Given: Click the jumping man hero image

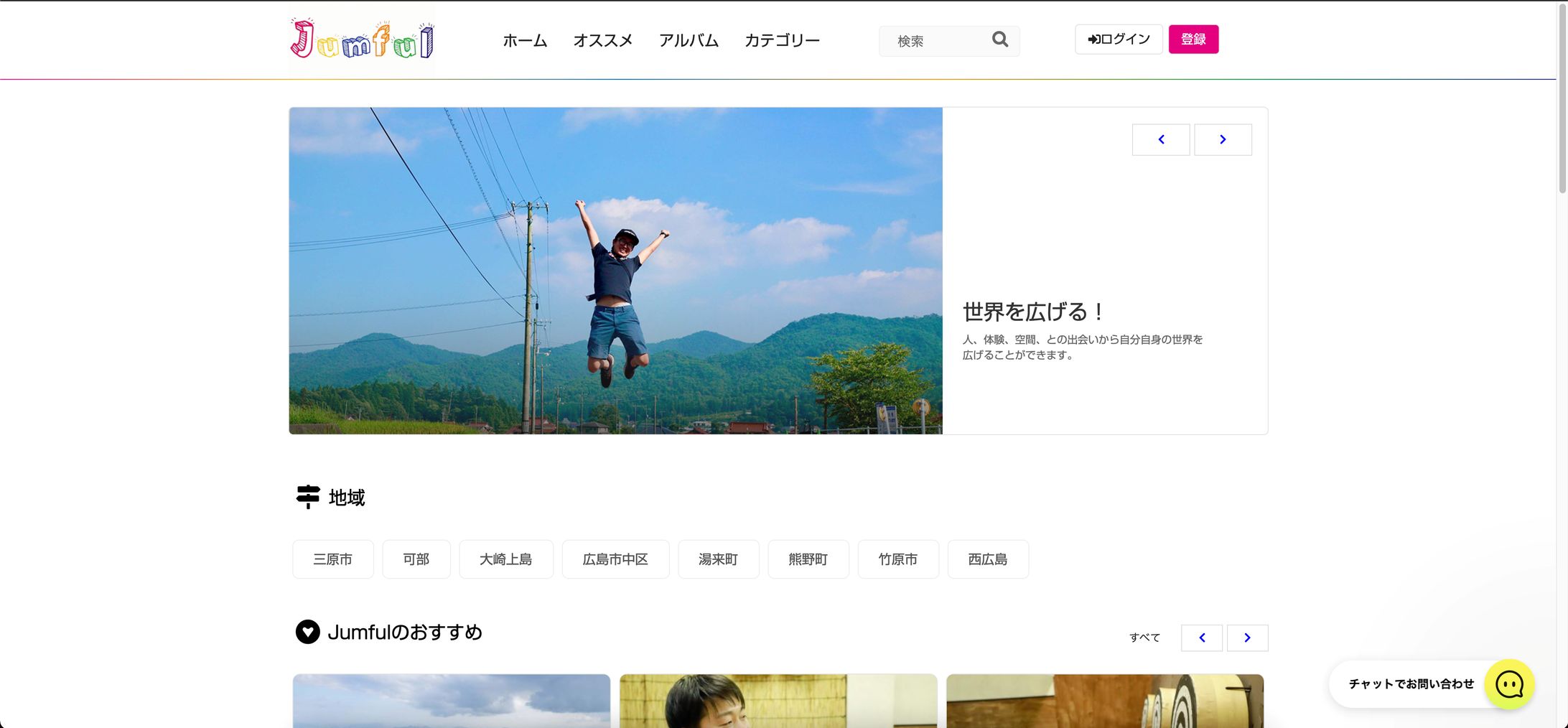Looking at the screenshot, I should (x=616, y=271).
